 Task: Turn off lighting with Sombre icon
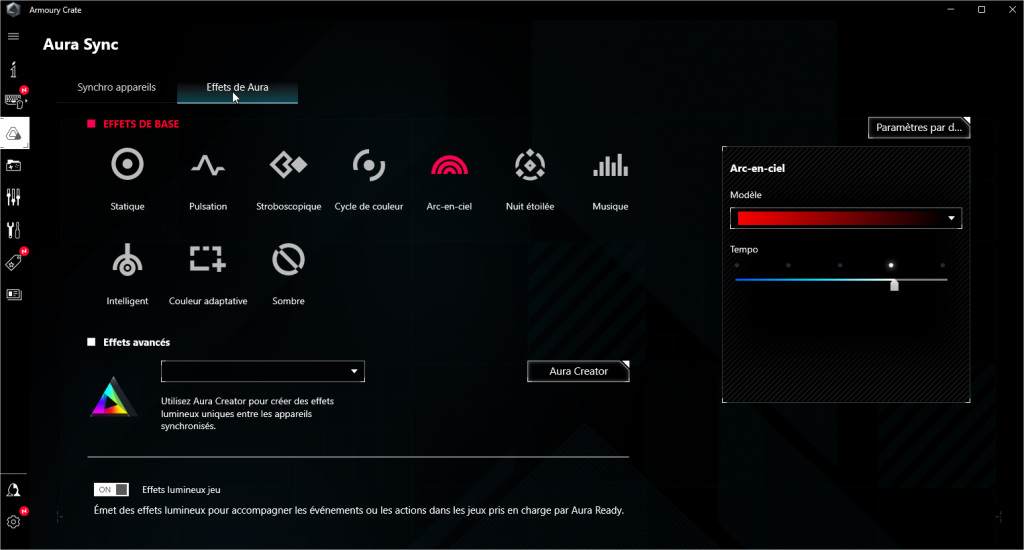[x=288, y=260]
